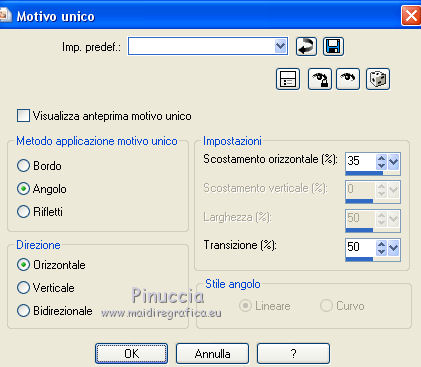Expand the Transizione value dropdown arrow
Image resolution: width=421 pixels, height=367 pixels.
pyautogui.click(x=394, y=248)
